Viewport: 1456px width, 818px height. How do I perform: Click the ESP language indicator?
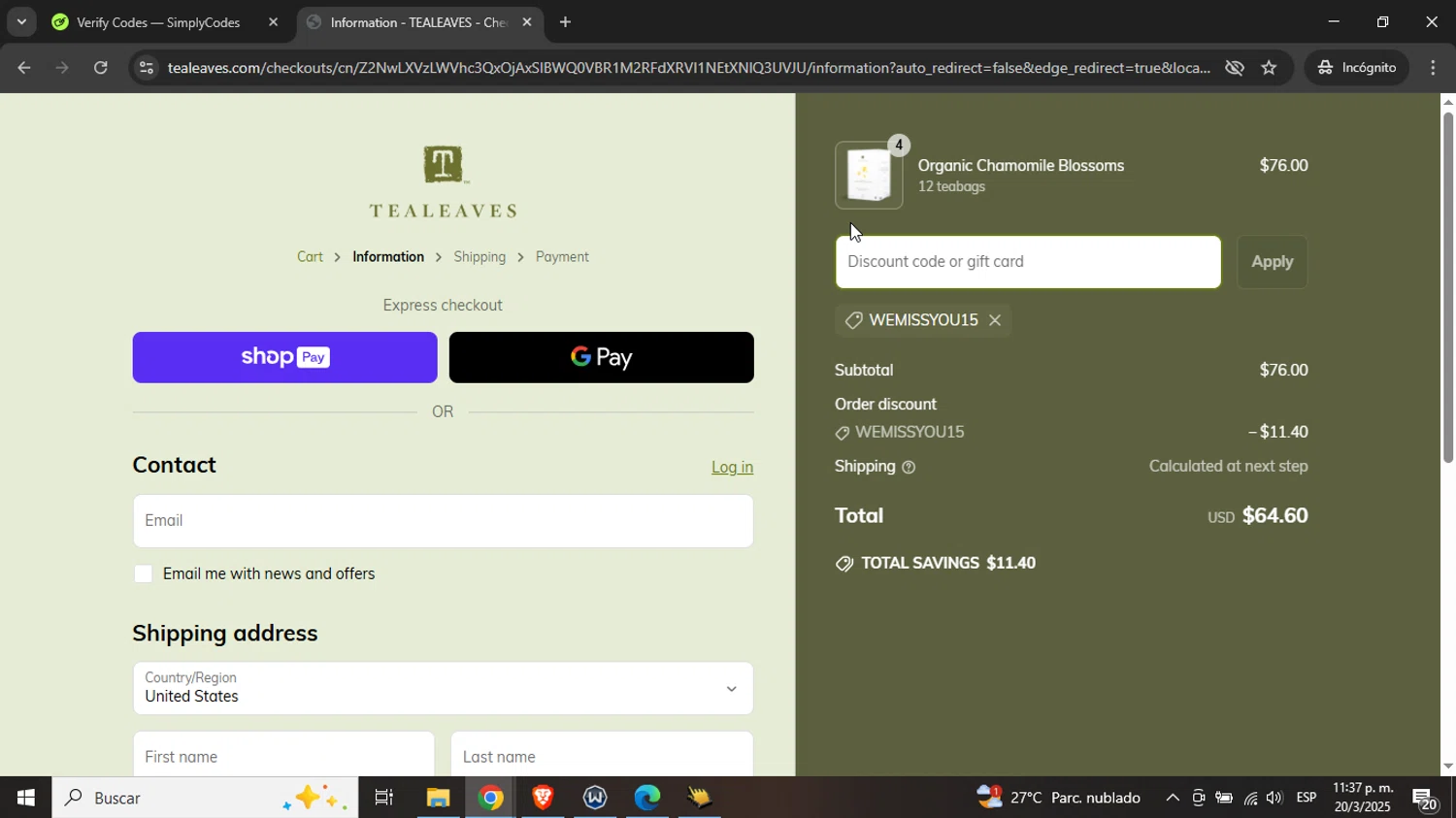[x=1307, y=798]
